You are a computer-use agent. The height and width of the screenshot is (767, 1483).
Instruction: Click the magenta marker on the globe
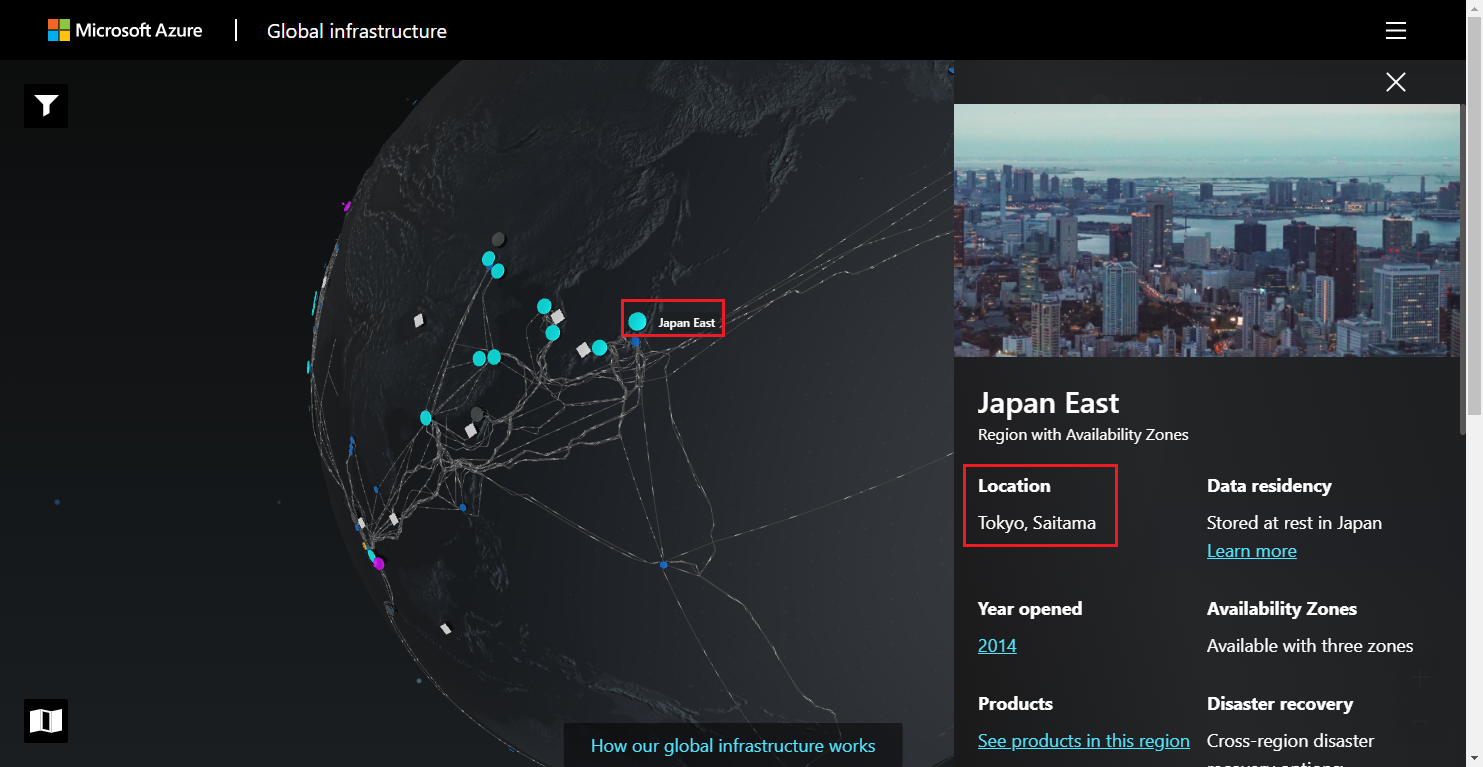379,564
